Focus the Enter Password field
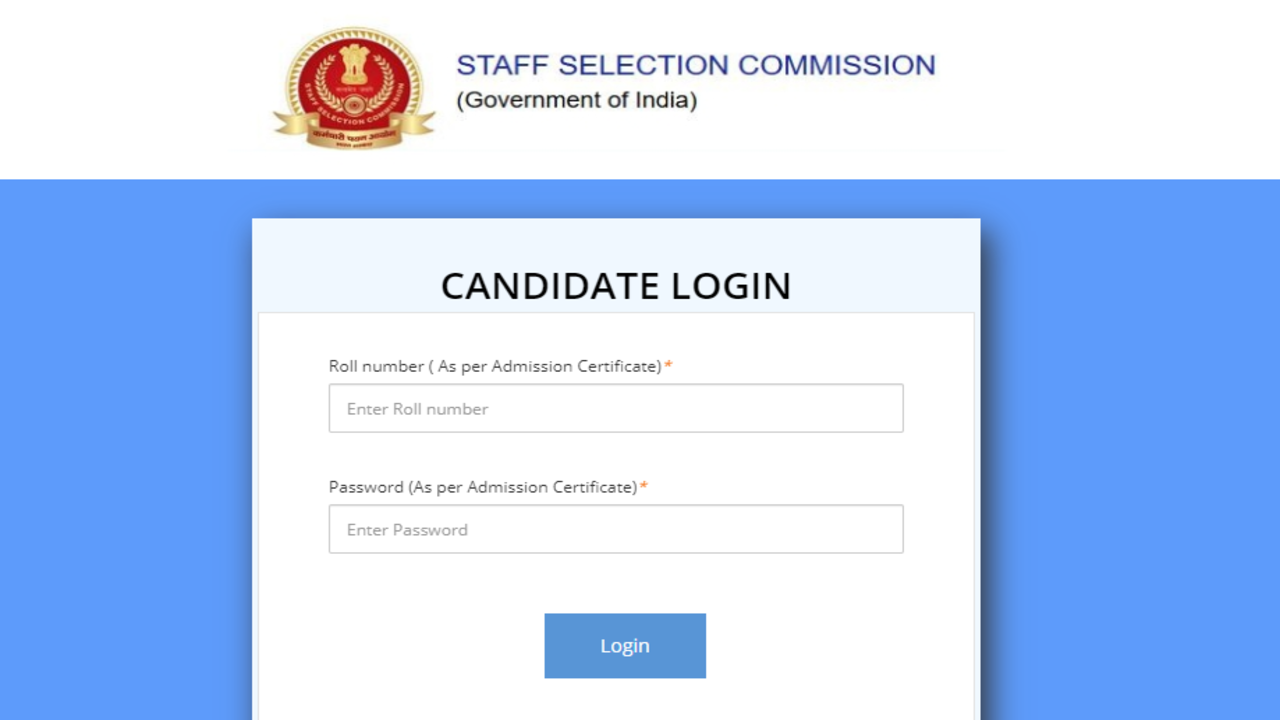This screenshot has width=1280, height=720. pyautogui.click(x=615, y=530)
